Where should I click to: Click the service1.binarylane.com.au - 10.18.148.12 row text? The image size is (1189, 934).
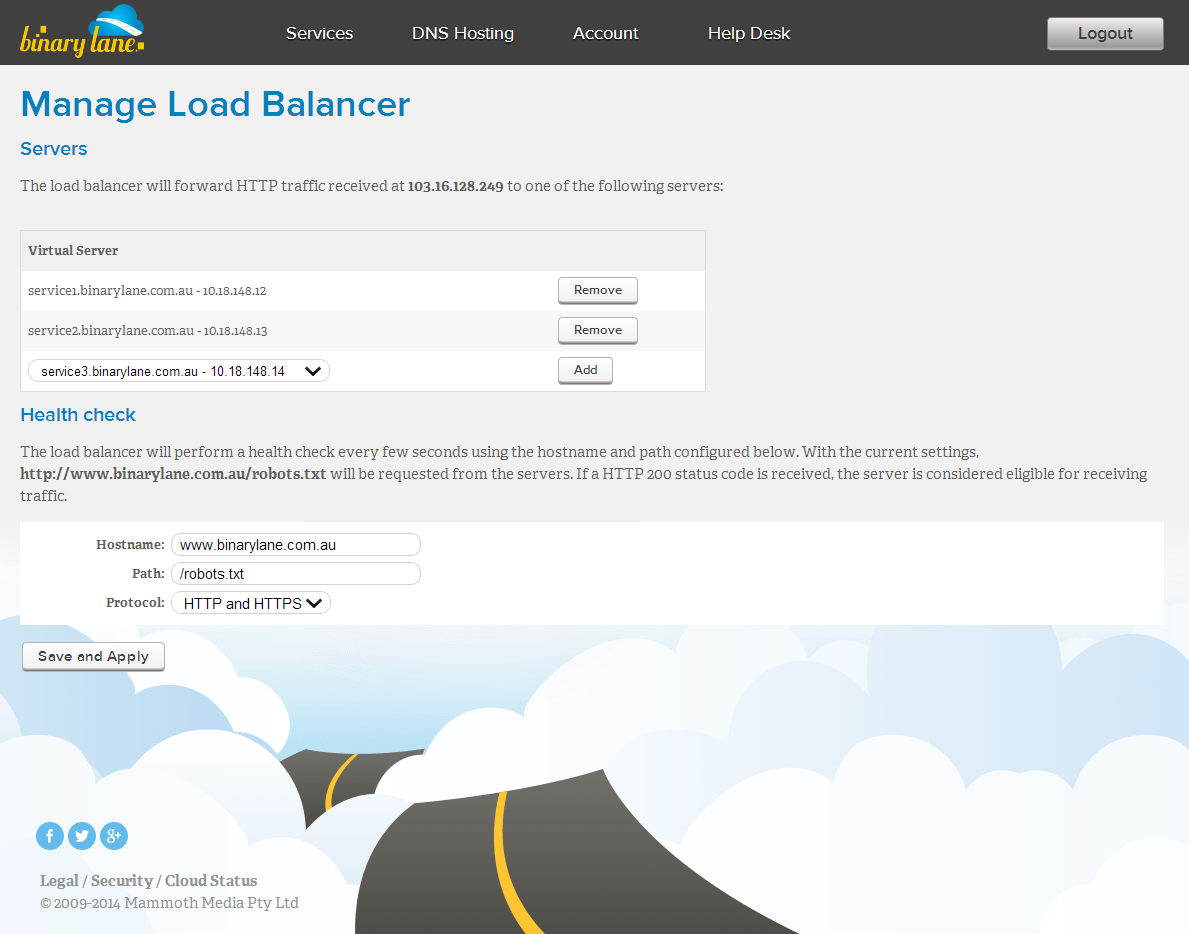click(147, 290)
